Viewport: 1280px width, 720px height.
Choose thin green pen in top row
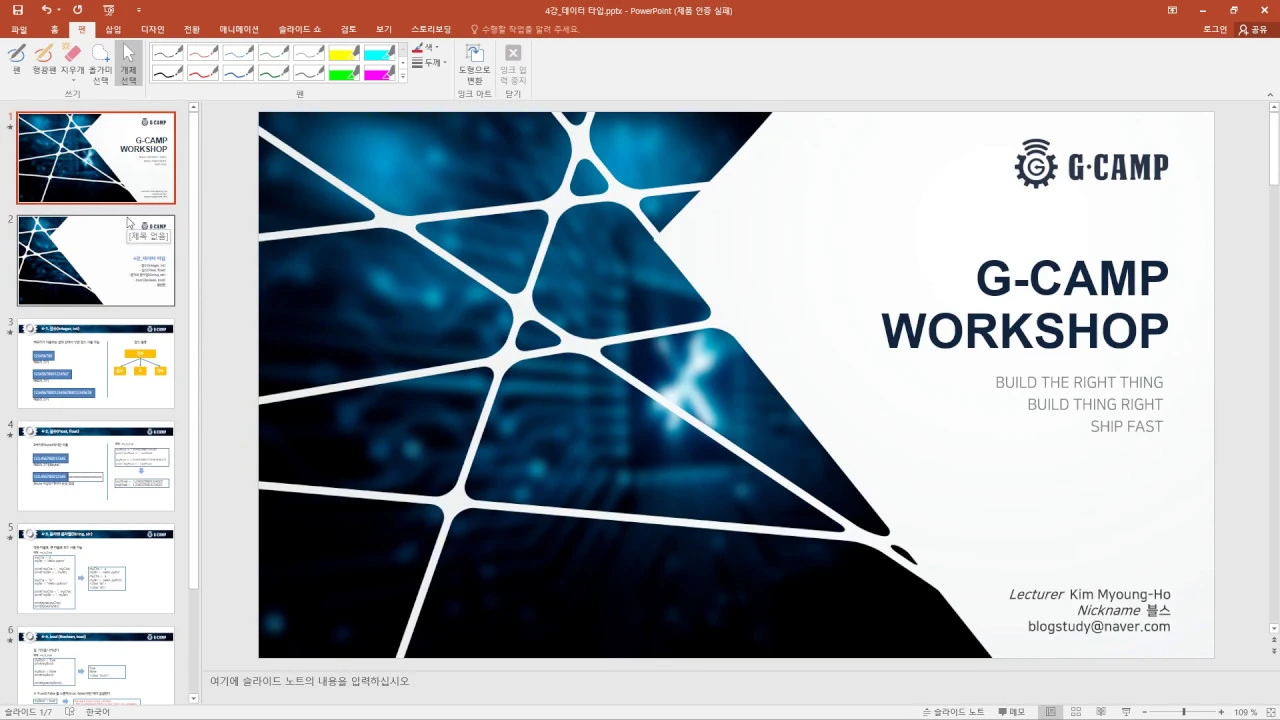point(273,53)
